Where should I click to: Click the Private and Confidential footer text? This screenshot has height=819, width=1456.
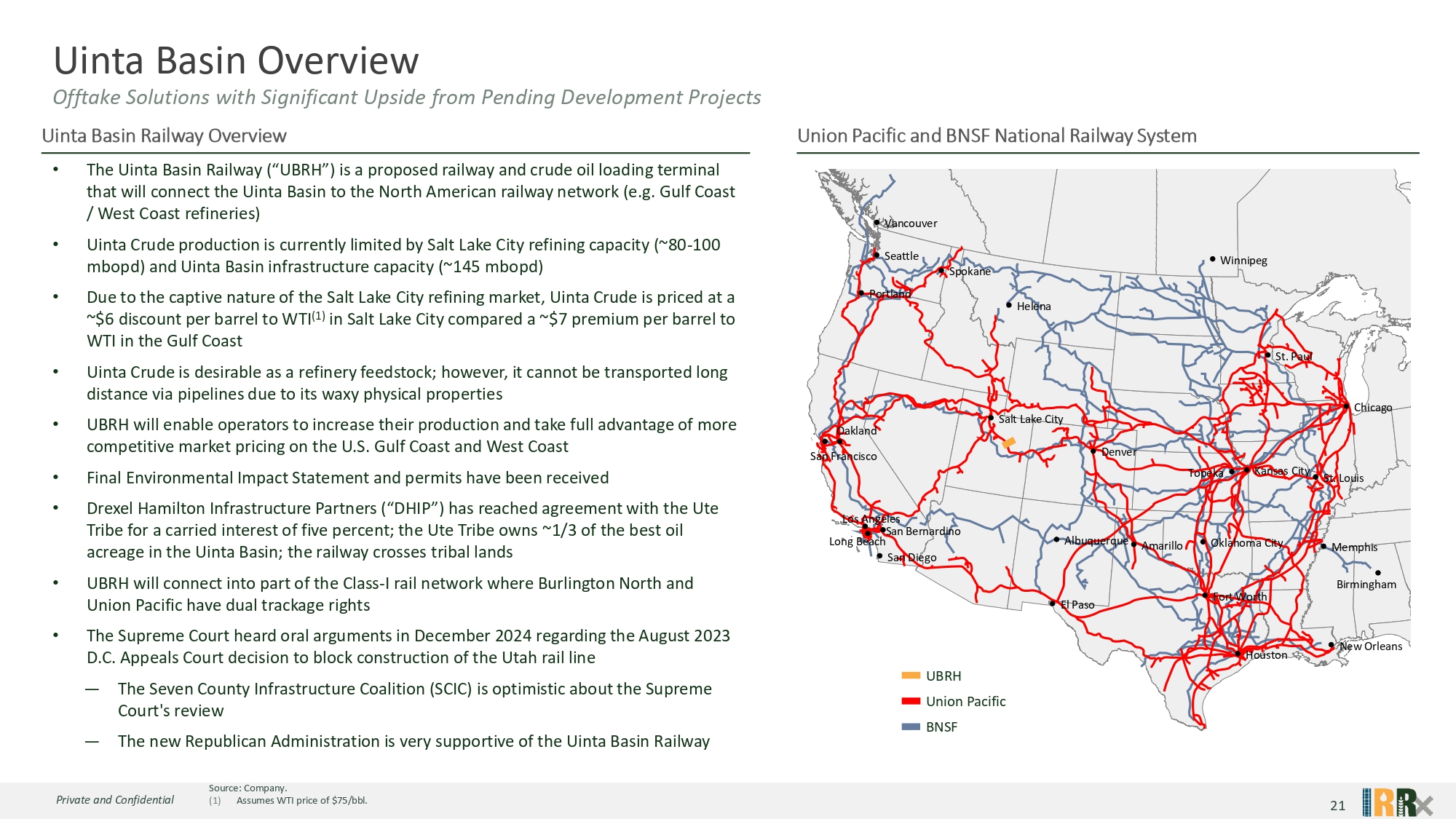pos(115,799)
